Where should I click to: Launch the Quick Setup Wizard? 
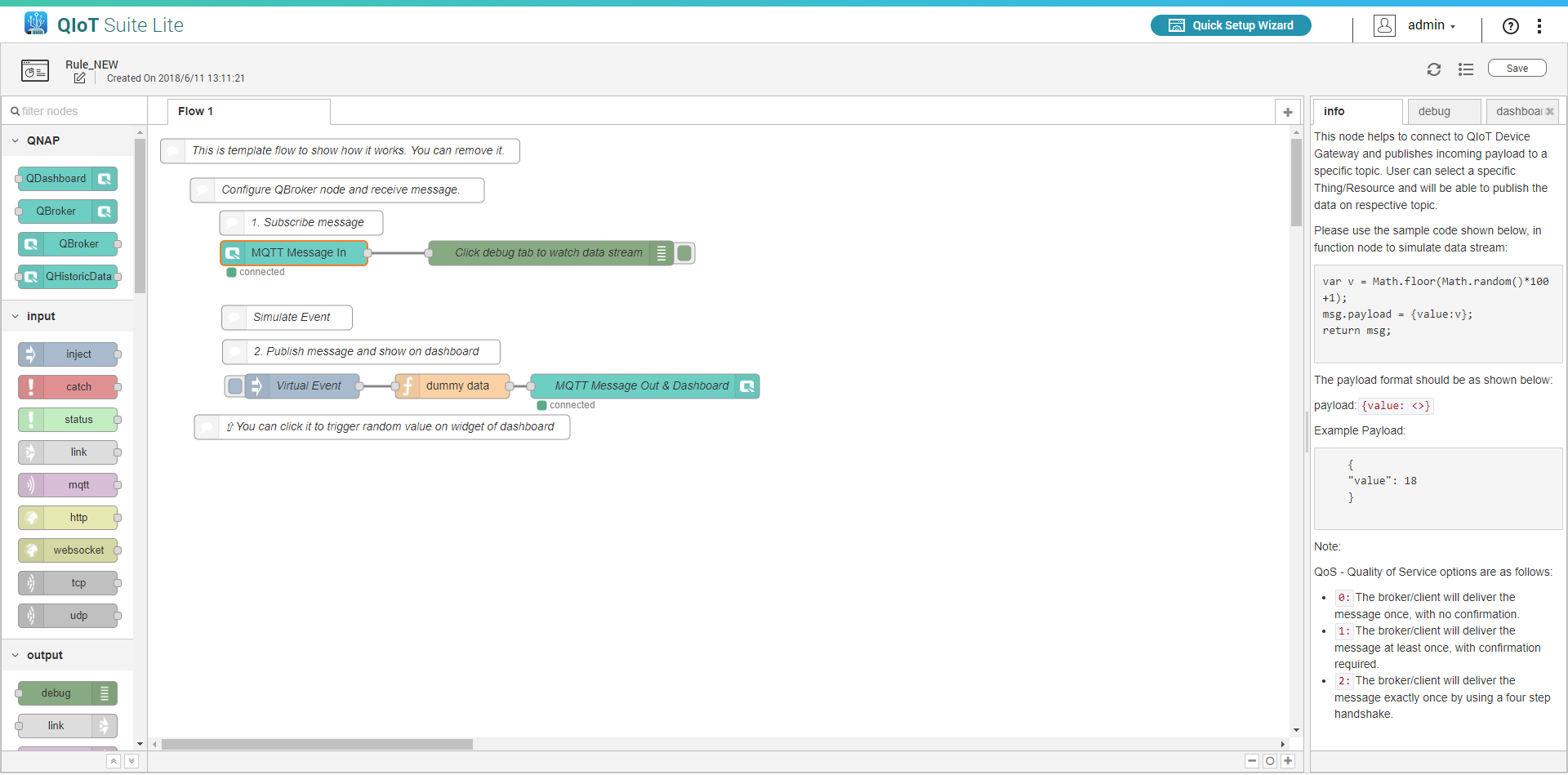click(1231, 25)
